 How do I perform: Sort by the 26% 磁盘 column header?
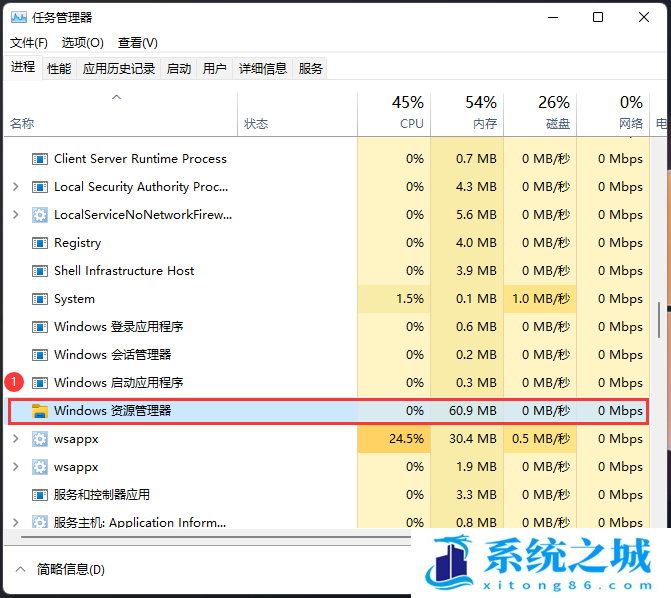pyautogui.click(x=540, y=115)
